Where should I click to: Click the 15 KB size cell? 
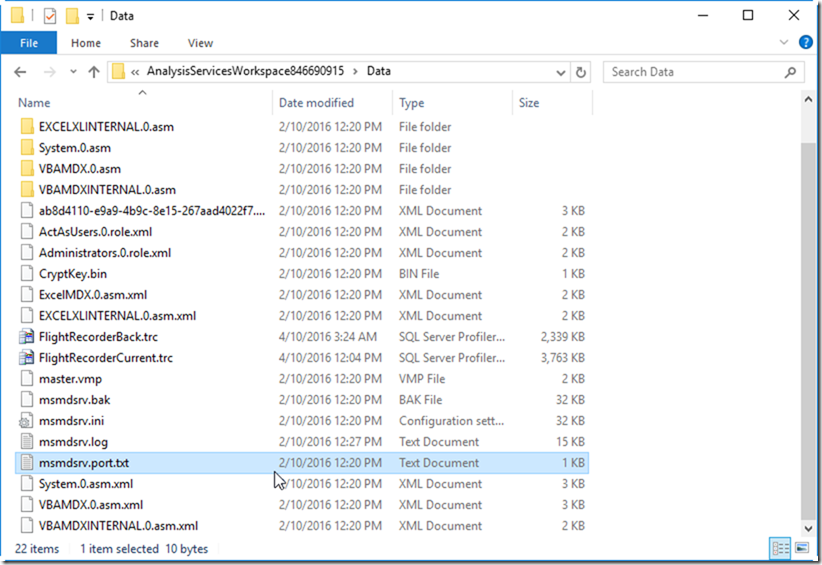[x=570, y=441]
